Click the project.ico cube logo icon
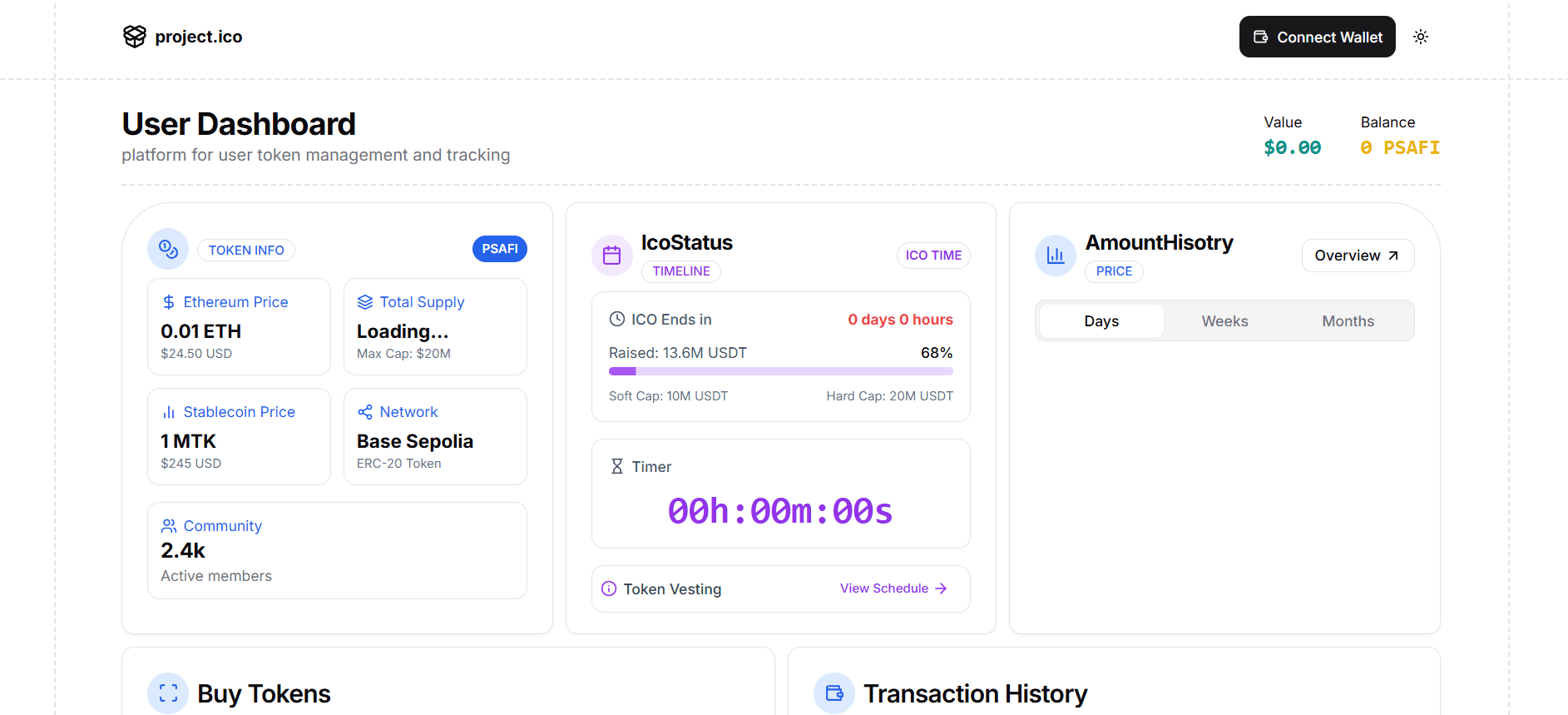1568x715 pixels. coord(134,37)
